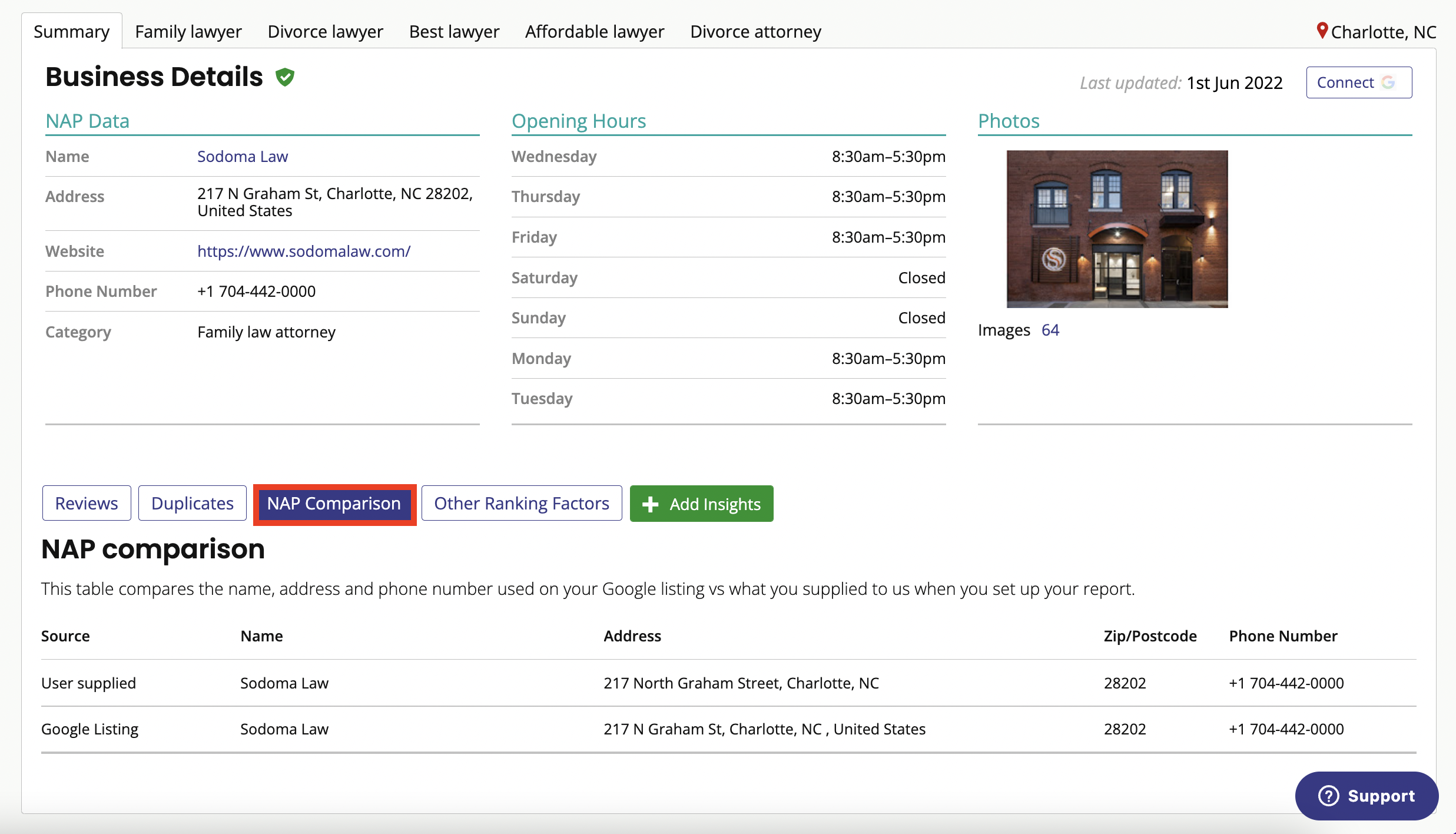Open the Divorce attorney tab
This screenshot has height=834, width=1456.
pyautogui.click(x=755, y=31)
